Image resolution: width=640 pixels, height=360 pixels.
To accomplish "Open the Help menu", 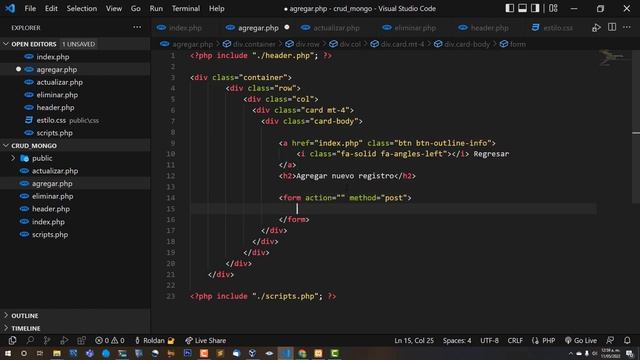I will pyautogui.click(x=216, y=8).
